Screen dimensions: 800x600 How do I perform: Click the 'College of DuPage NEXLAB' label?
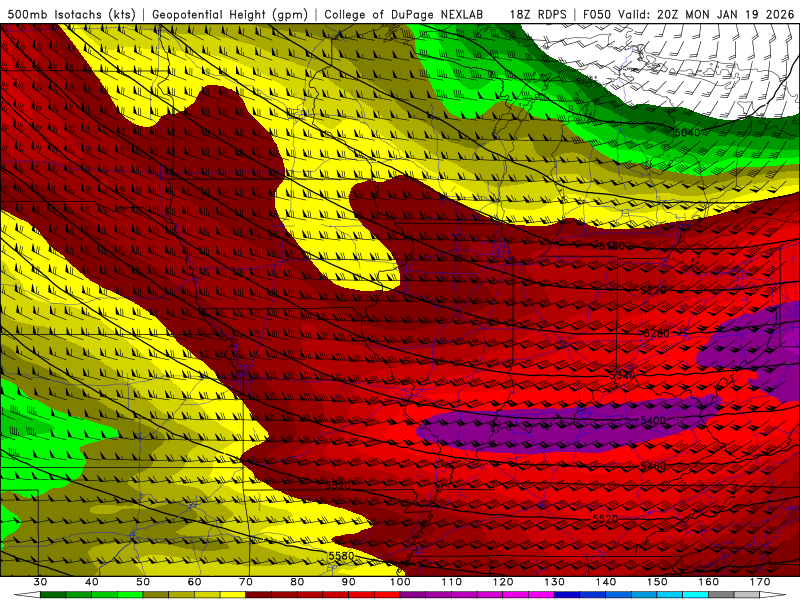click(403, 14)
